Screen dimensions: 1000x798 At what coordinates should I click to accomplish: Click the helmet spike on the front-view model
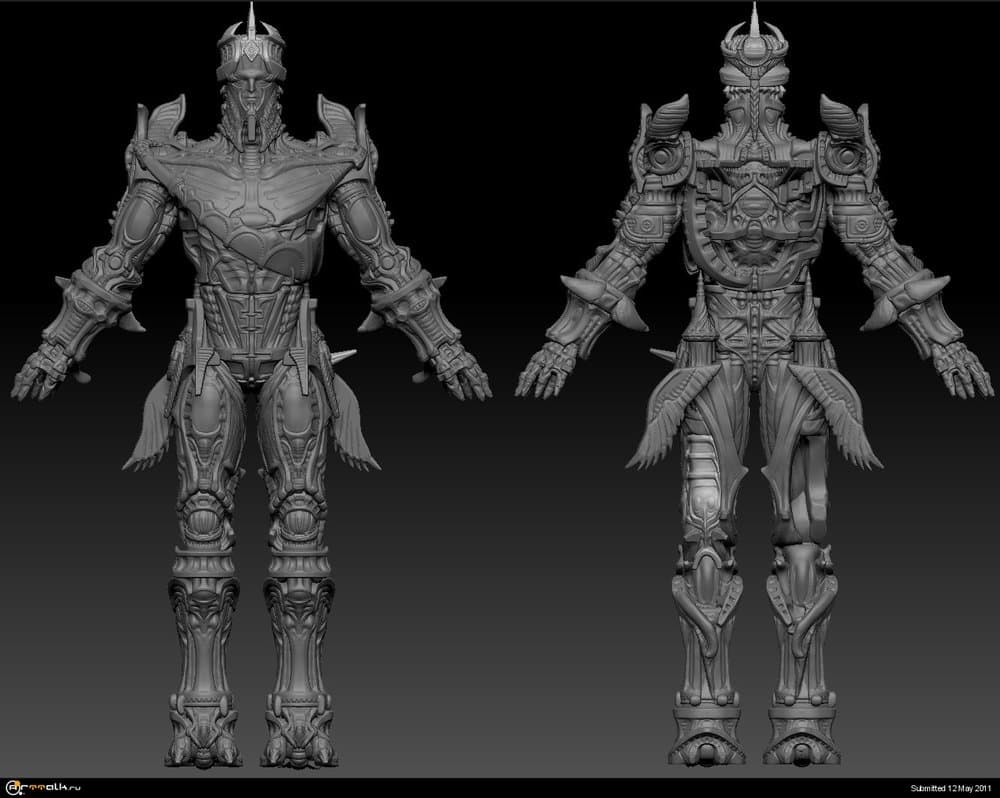click(x=249, y=17)
